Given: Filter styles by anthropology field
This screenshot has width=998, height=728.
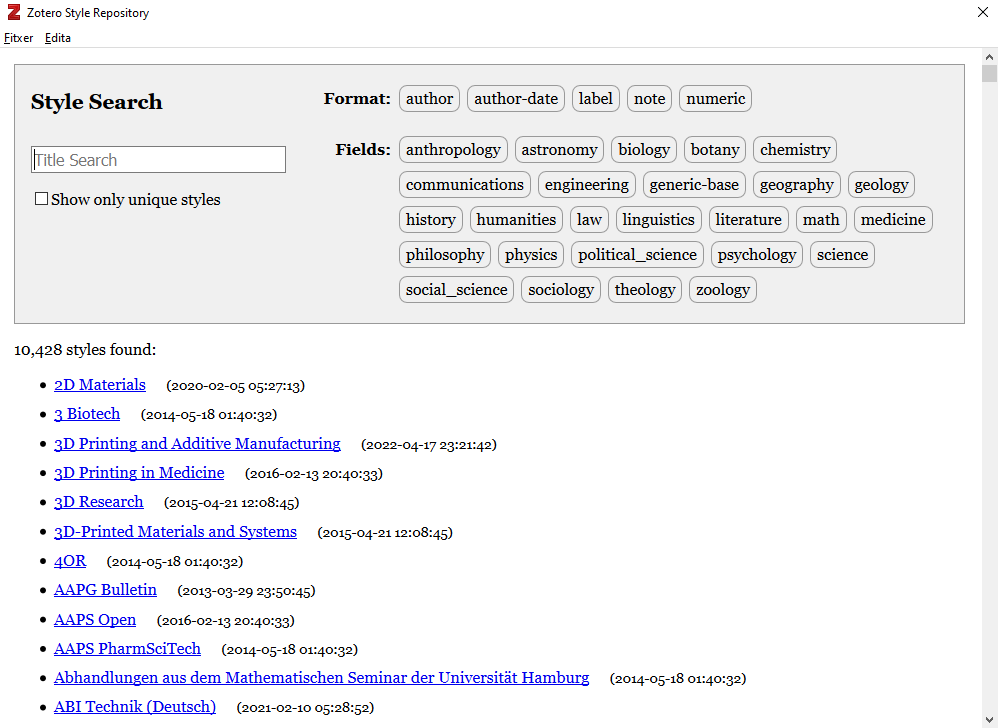Looking at the screenshot, I should click(453, 150).
